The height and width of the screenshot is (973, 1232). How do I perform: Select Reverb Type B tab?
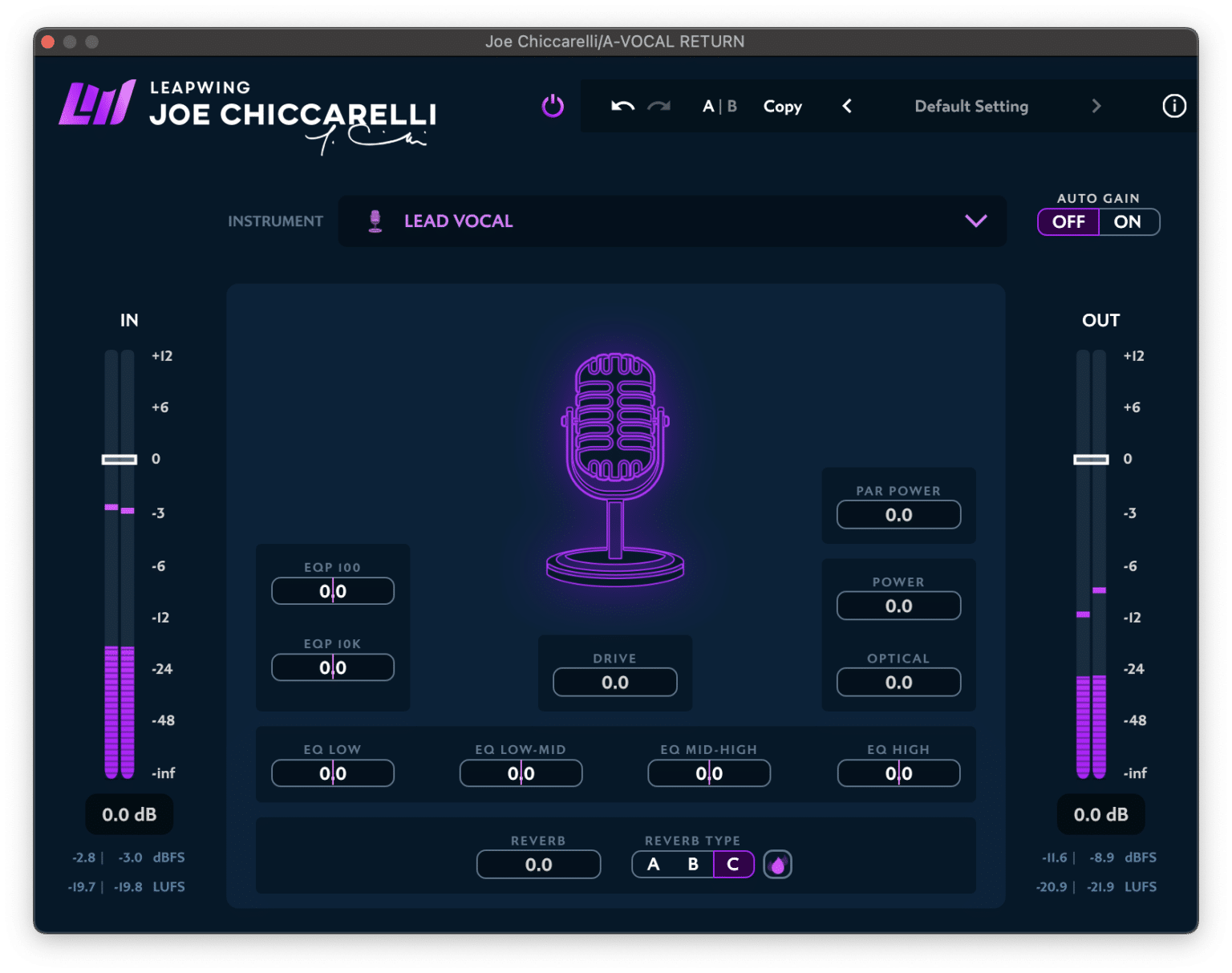click(692, 864)
